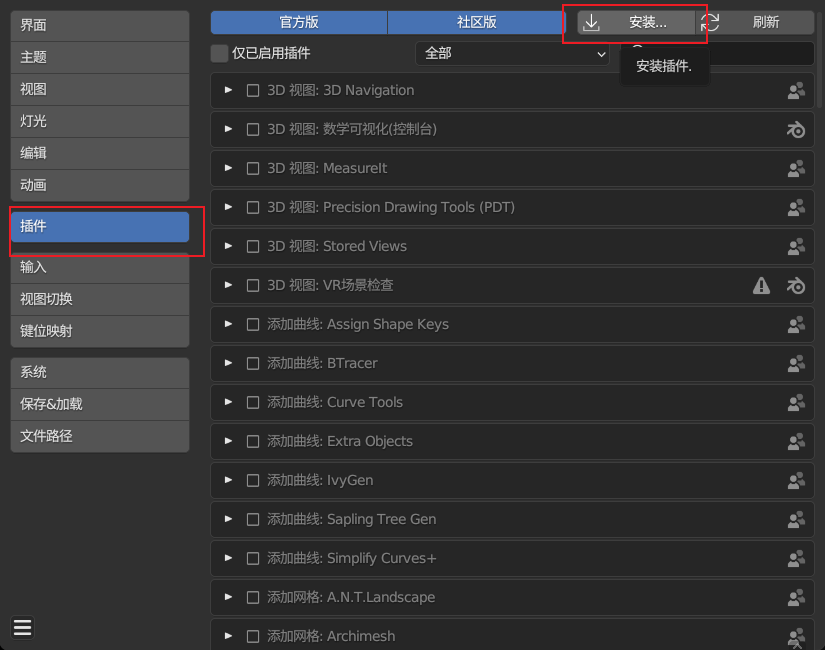Click the community icon on Stored Views row

[796, 246]
